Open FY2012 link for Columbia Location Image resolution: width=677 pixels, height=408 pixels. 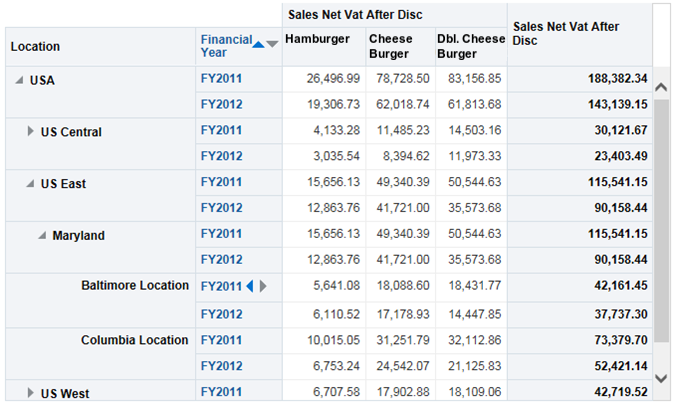click(221, 366)
